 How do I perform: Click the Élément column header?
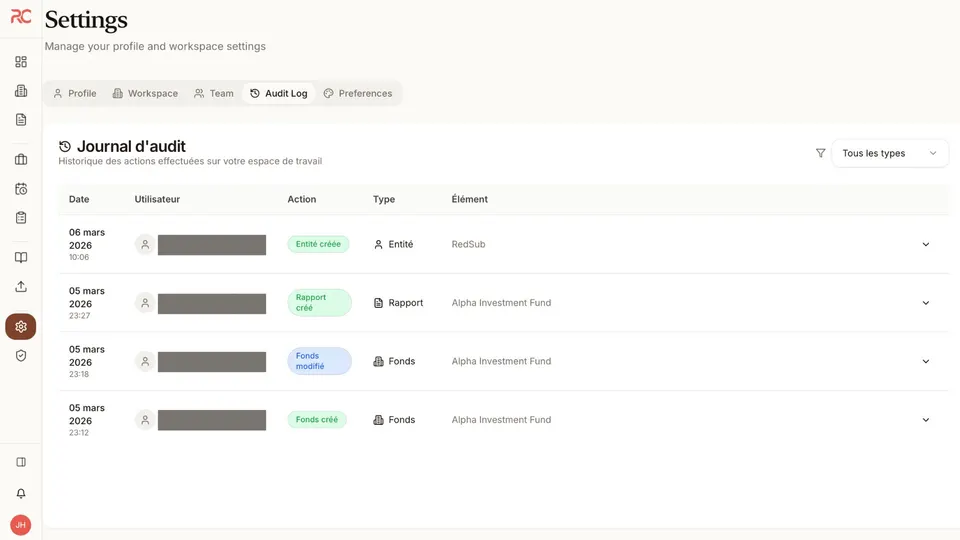(470, 199)
